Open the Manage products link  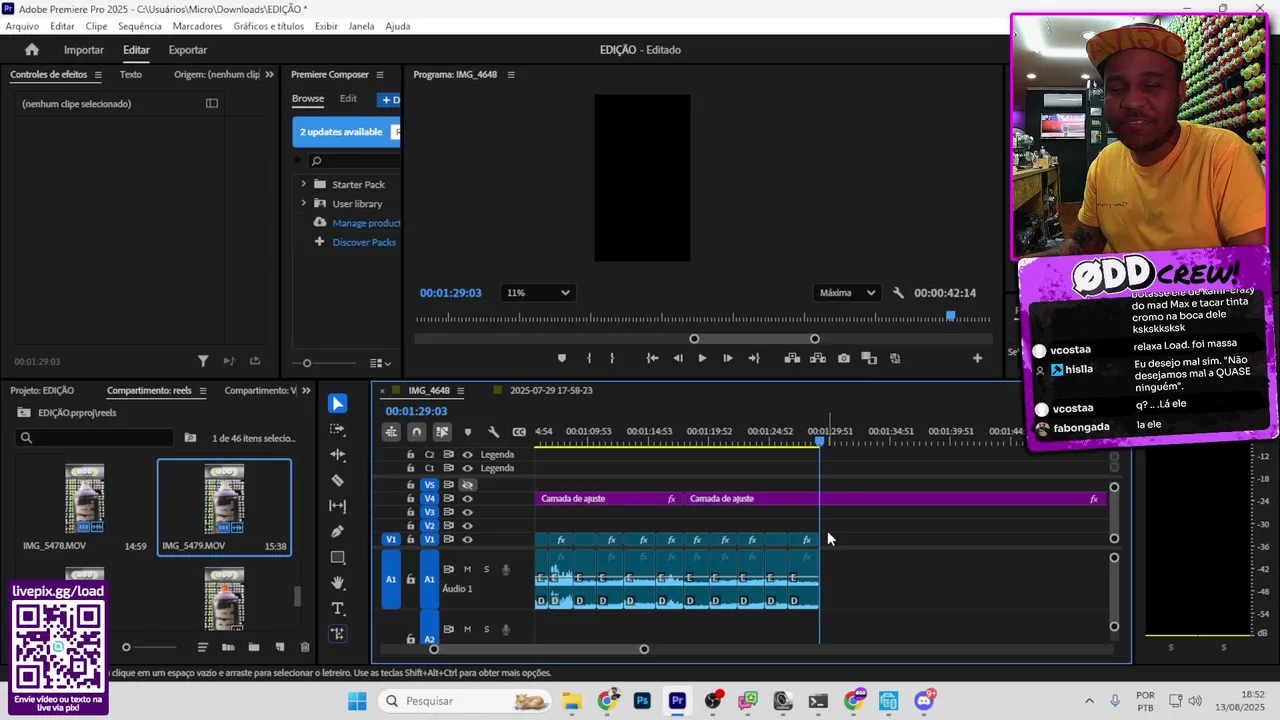[366, 223]
